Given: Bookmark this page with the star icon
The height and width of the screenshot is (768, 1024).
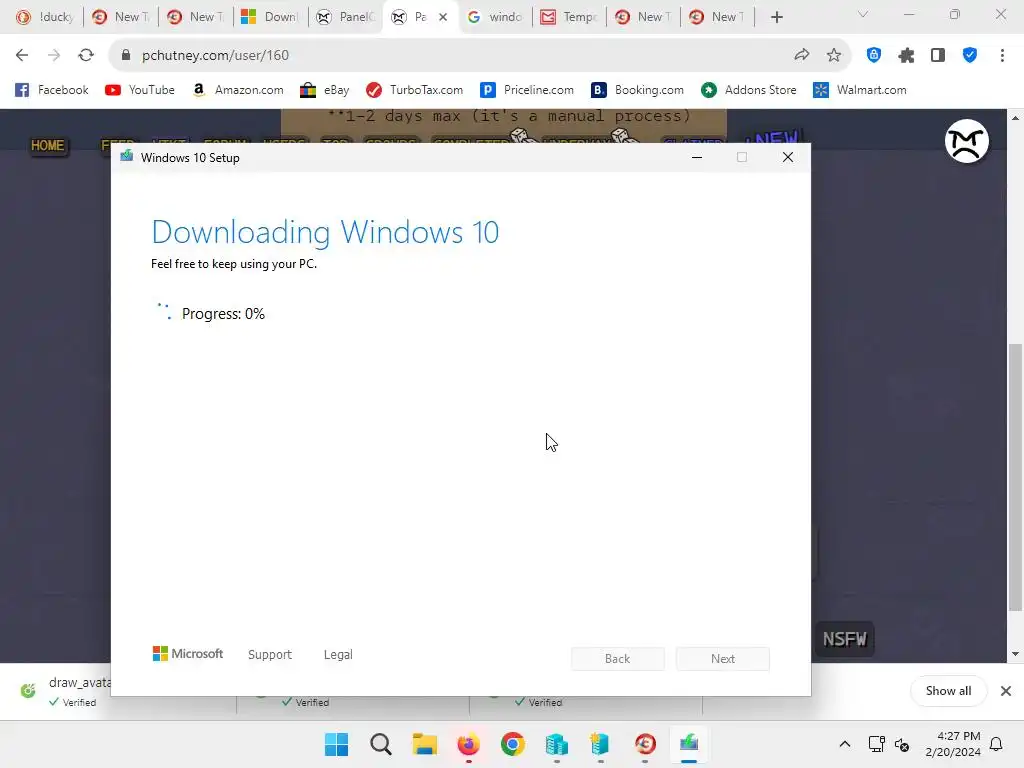Looking at the screenshot, I should [833, 56].
